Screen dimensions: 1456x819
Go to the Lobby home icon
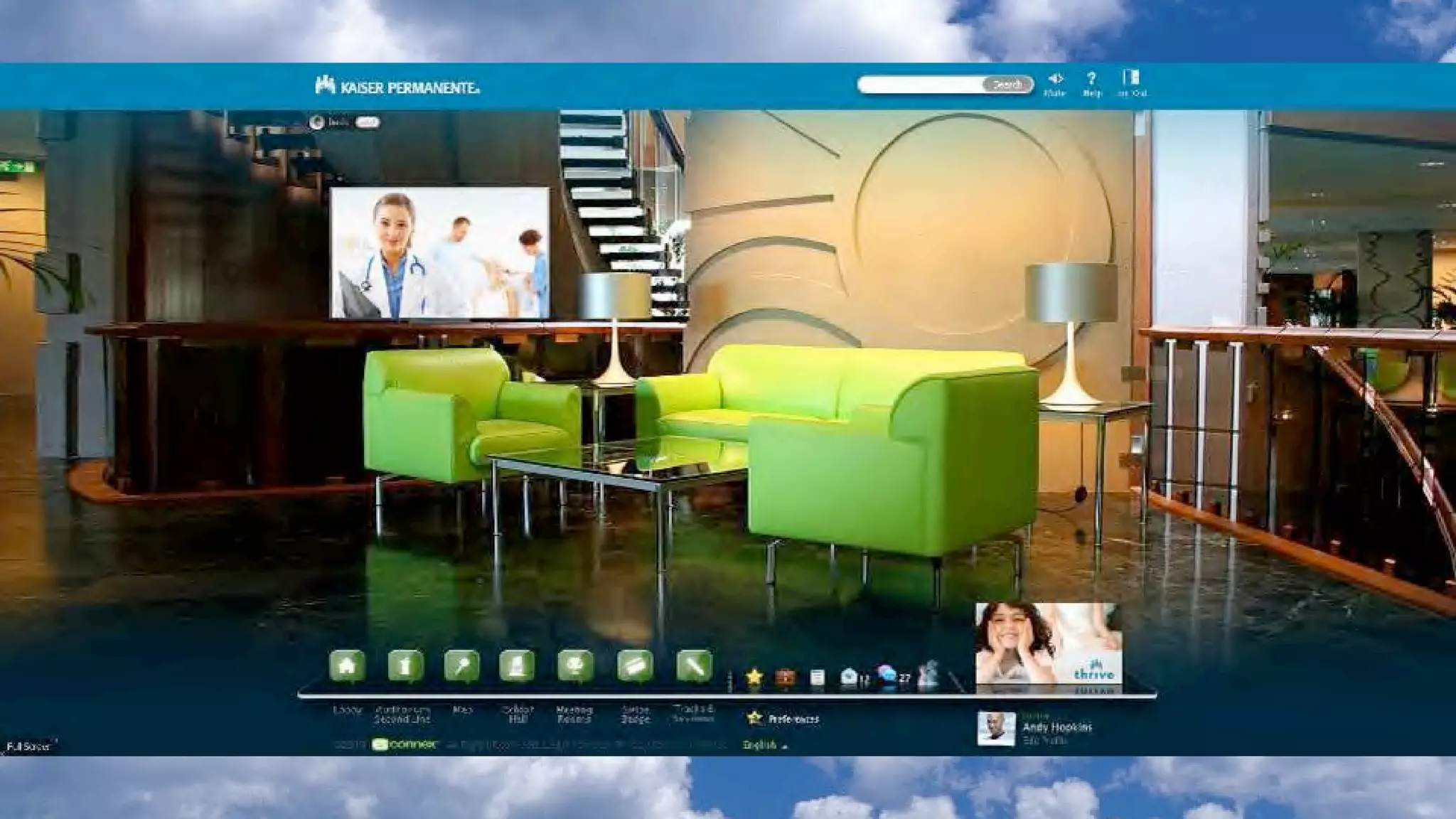point(347,666)
